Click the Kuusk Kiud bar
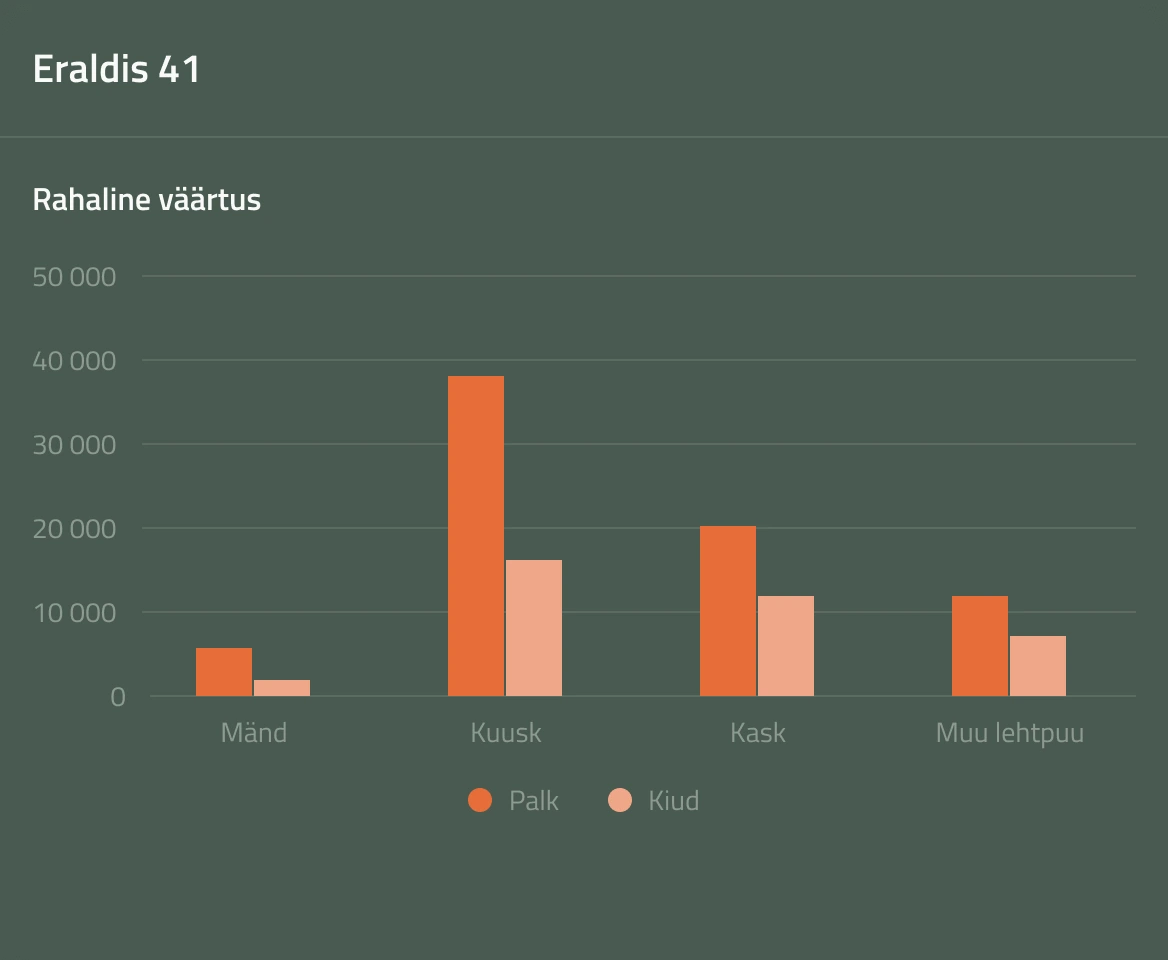Image resolution: width=1168 pixels, height=960 pixels. pyautogui.click(x=534, y=628)
